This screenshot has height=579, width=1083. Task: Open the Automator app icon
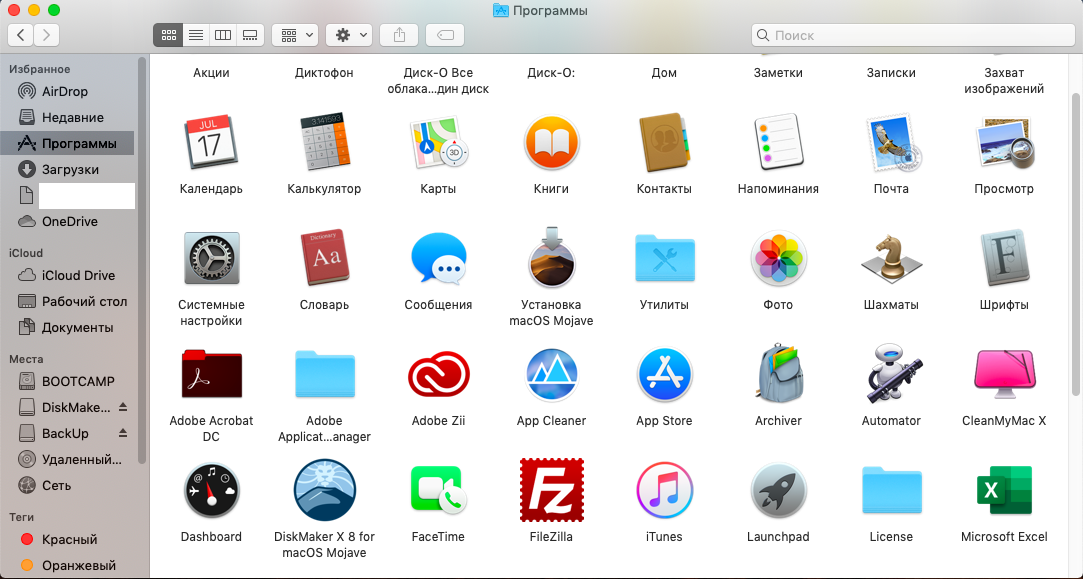891,373
